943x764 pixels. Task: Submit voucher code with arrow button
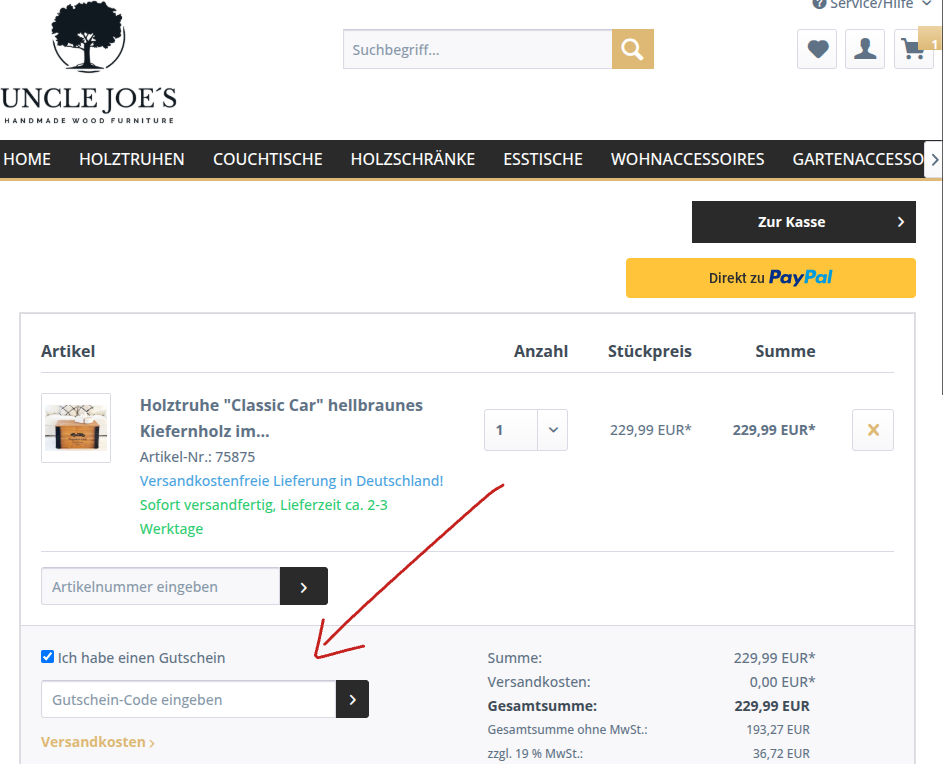(352, 699)
